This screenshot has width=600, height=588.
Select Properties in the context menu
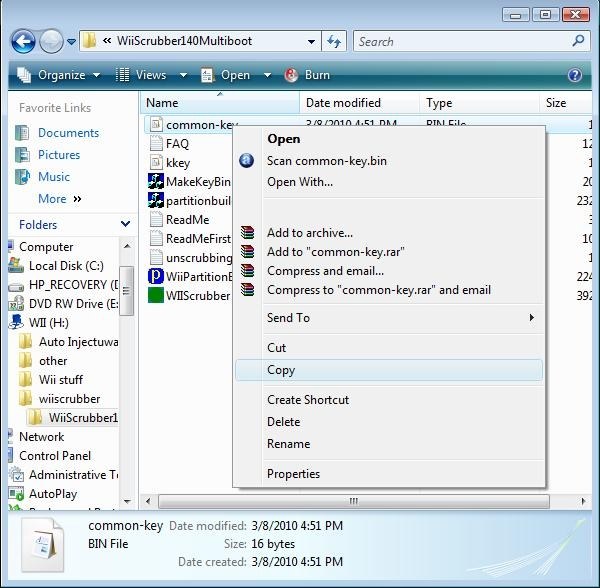[x=293, y=474]
